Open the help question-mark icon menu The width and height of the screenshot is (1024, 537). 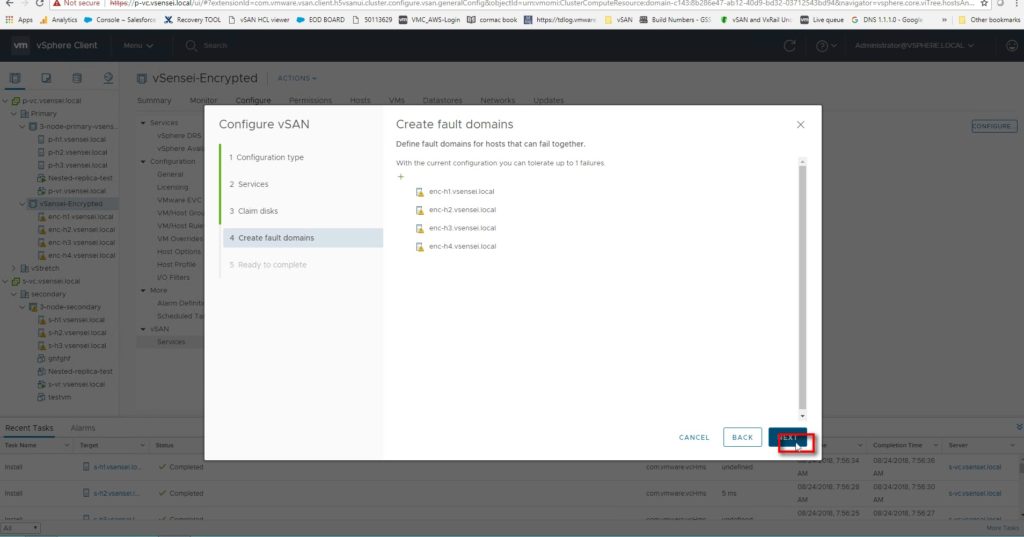pyautogui.click(x=826, y=46)
